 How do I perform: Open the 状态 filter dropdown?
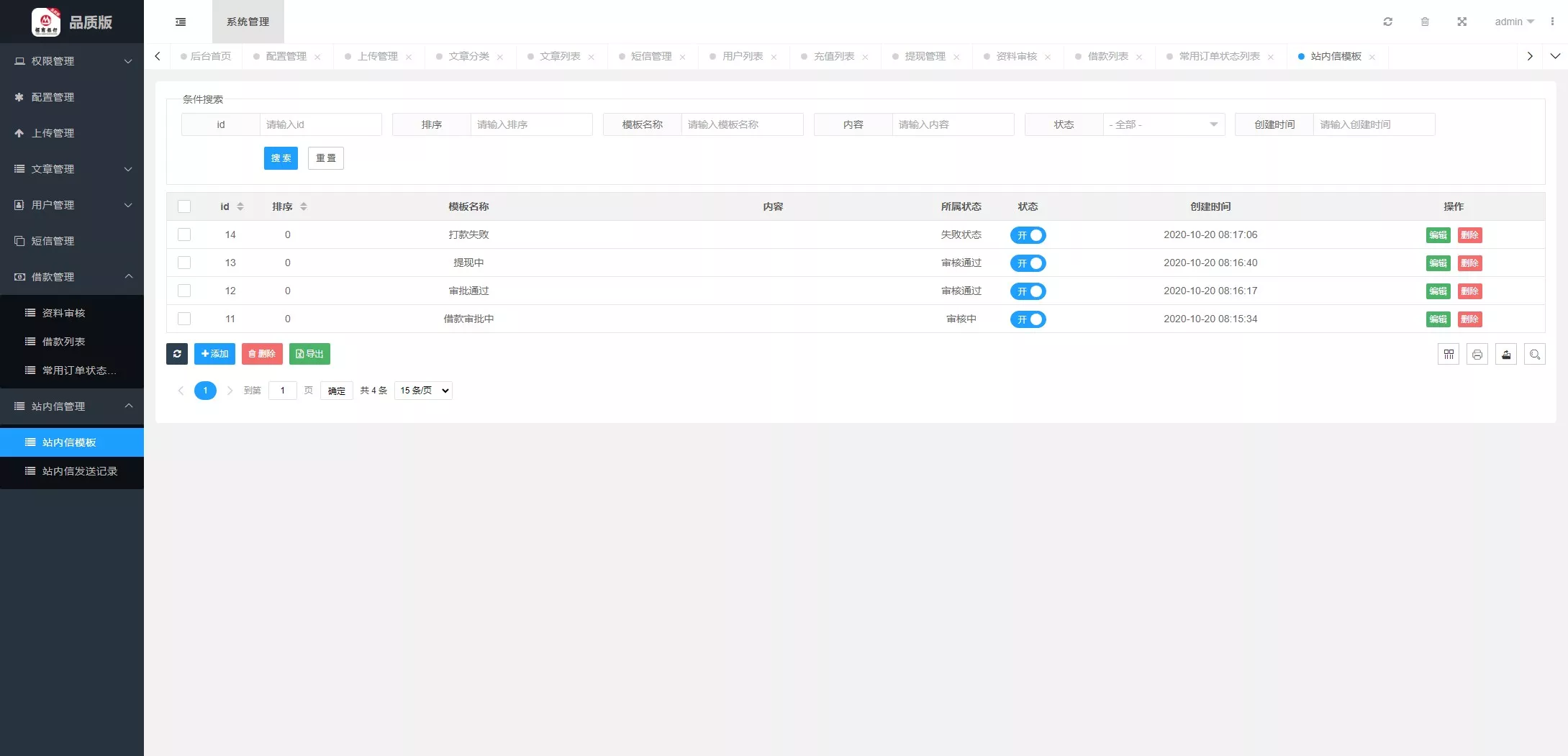pyautogui.click(x=1163, y=124)
